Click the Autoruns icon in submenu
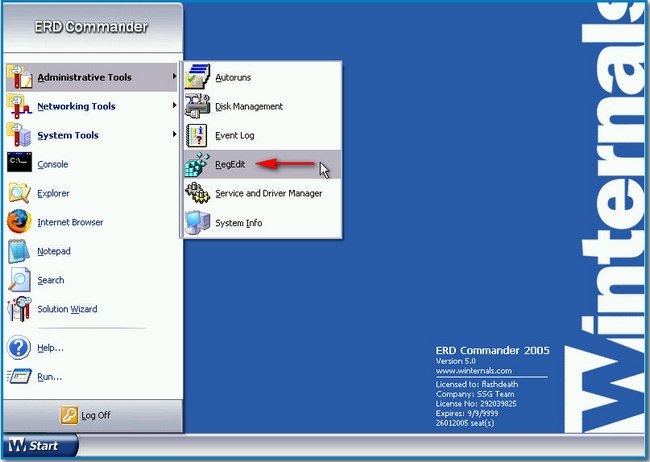Viewport: 650px width, 462px height. [x=197, y=78]
